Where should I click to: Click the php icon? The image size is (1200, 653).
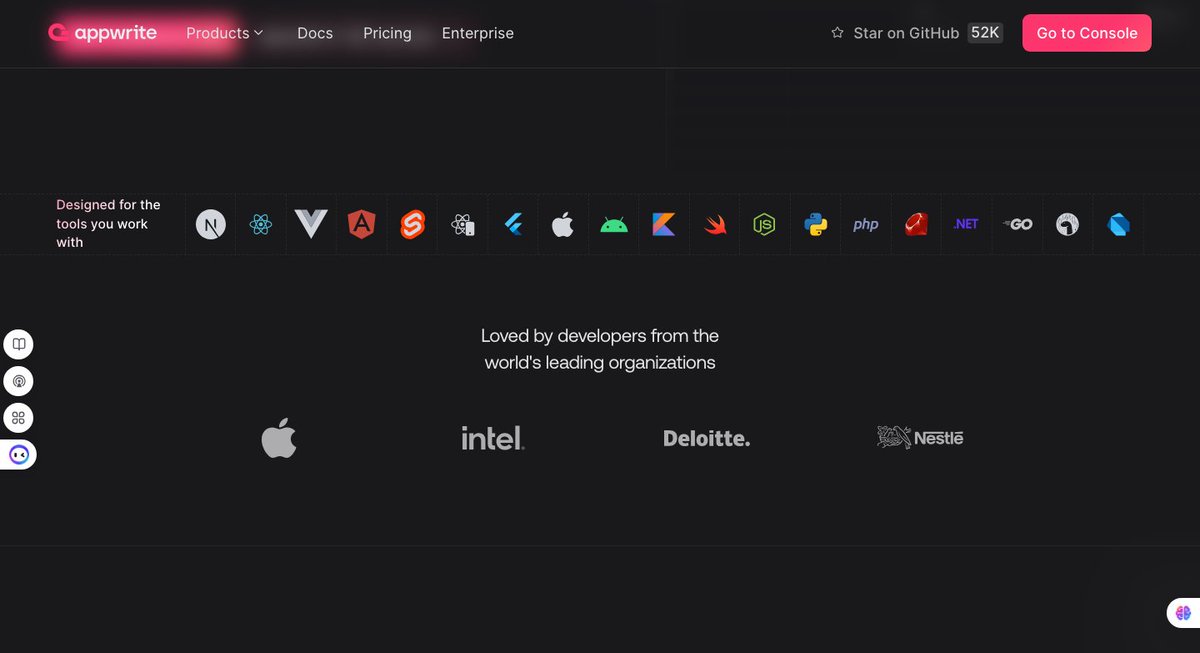click(866, 225)
